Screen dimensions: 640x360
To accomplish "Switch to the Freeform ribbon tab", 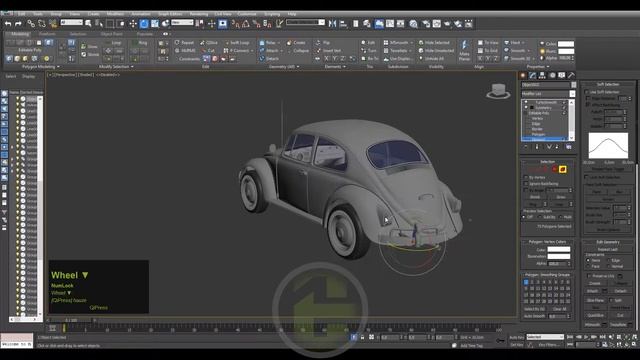I will [x=47, y=34].
